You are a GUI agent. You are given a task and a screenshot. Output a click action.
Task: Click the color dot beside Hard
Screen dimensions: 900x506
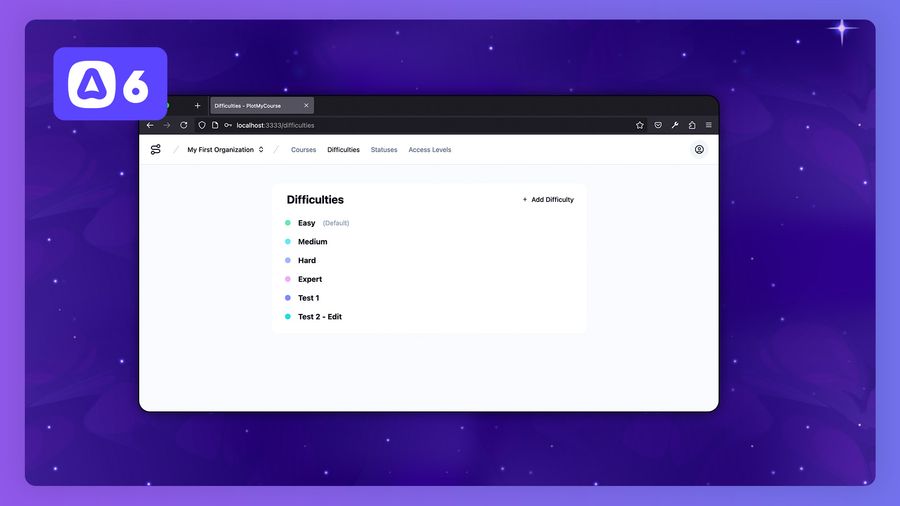288,261
